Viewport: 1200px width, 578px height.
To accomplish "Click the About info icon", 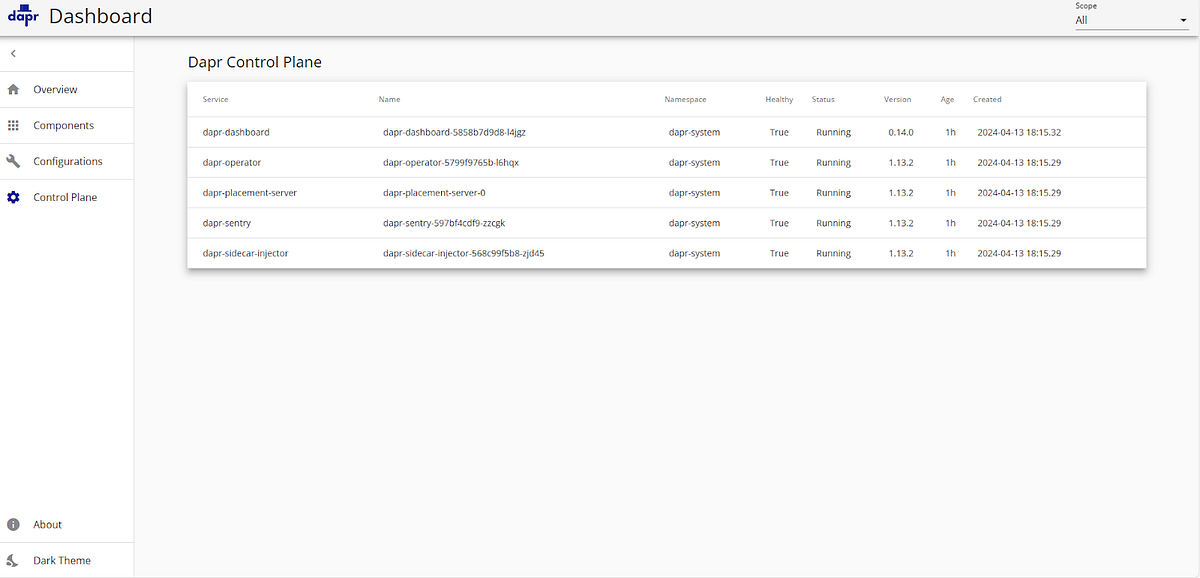I will [x=11, y=524].
